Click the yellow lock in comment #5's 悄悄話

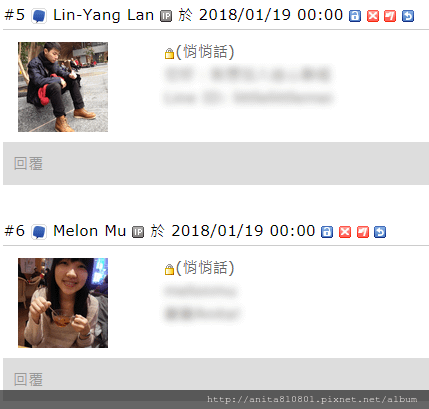point(169,53)
